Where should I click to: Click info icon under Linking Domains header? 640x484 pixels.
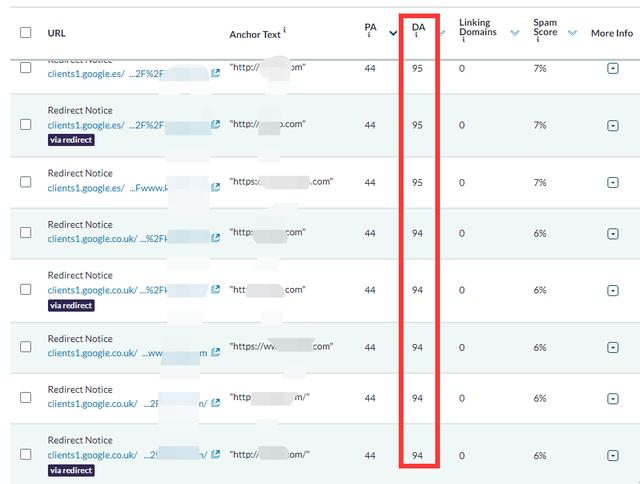463,40
